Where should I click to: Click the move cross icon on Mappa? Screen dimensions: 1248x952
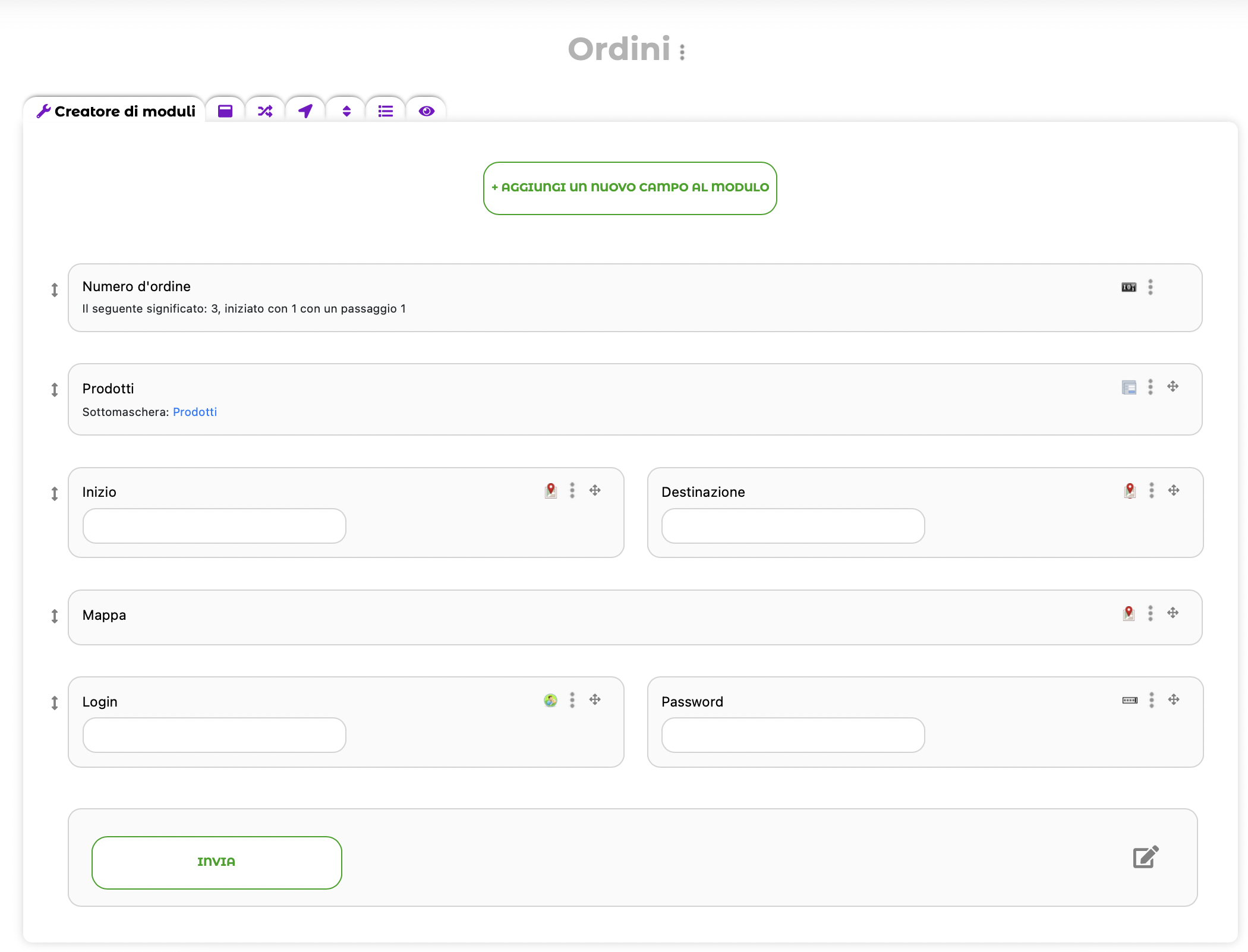pyautogui.click(x=1173, y=613)
